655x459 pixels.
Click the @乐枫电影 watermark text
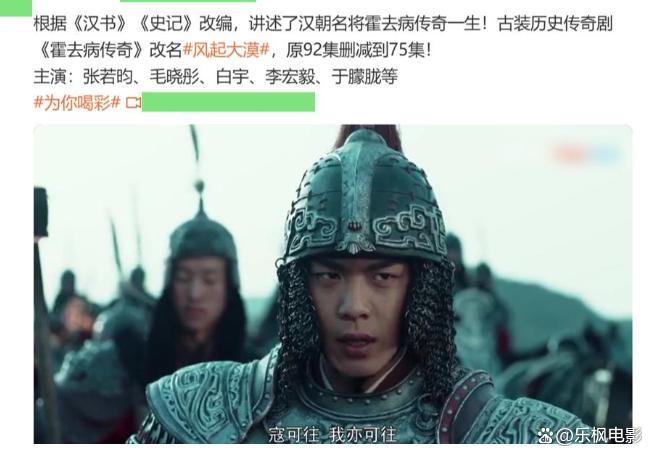[598, 436]
